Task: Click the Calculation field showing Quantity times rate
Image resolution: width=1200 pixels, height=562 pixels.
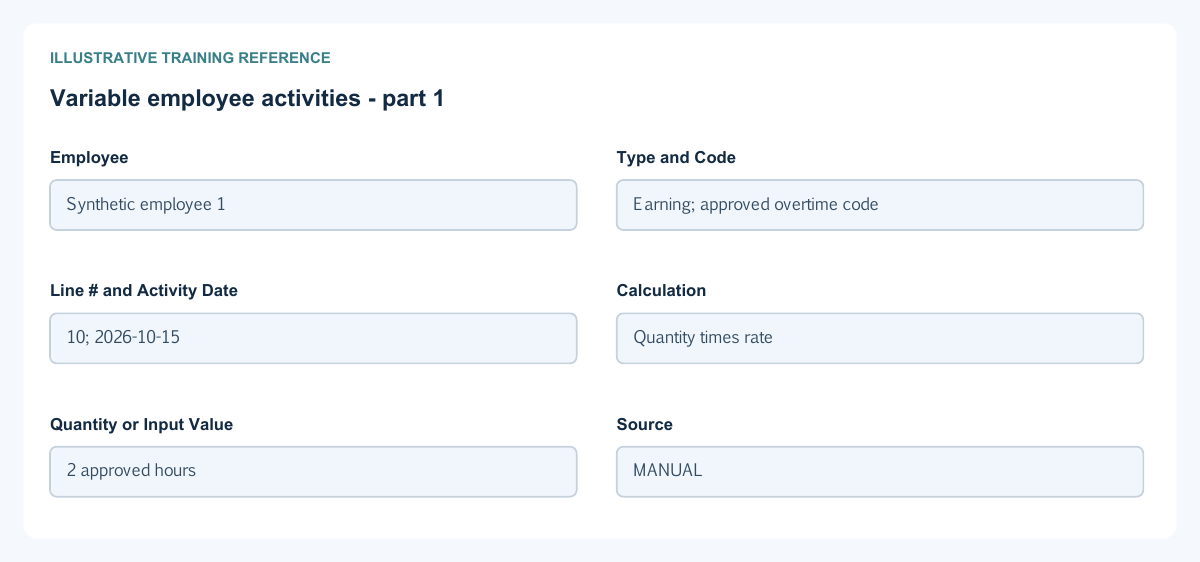Action: (880, 338)
